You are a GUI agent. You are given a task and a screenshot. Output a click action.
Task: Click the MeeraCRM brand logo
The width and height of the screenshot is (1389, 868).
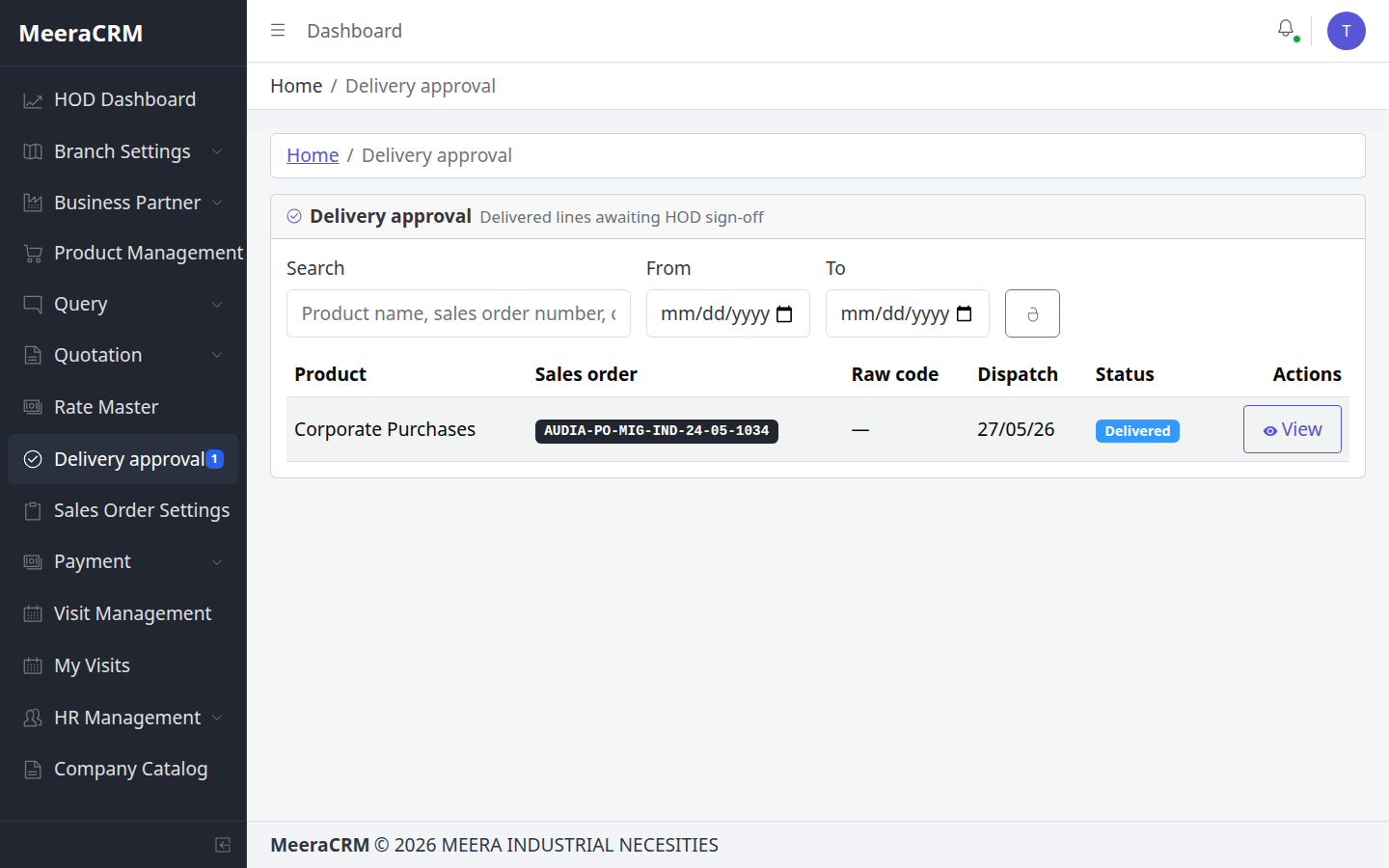coord(81,33)
